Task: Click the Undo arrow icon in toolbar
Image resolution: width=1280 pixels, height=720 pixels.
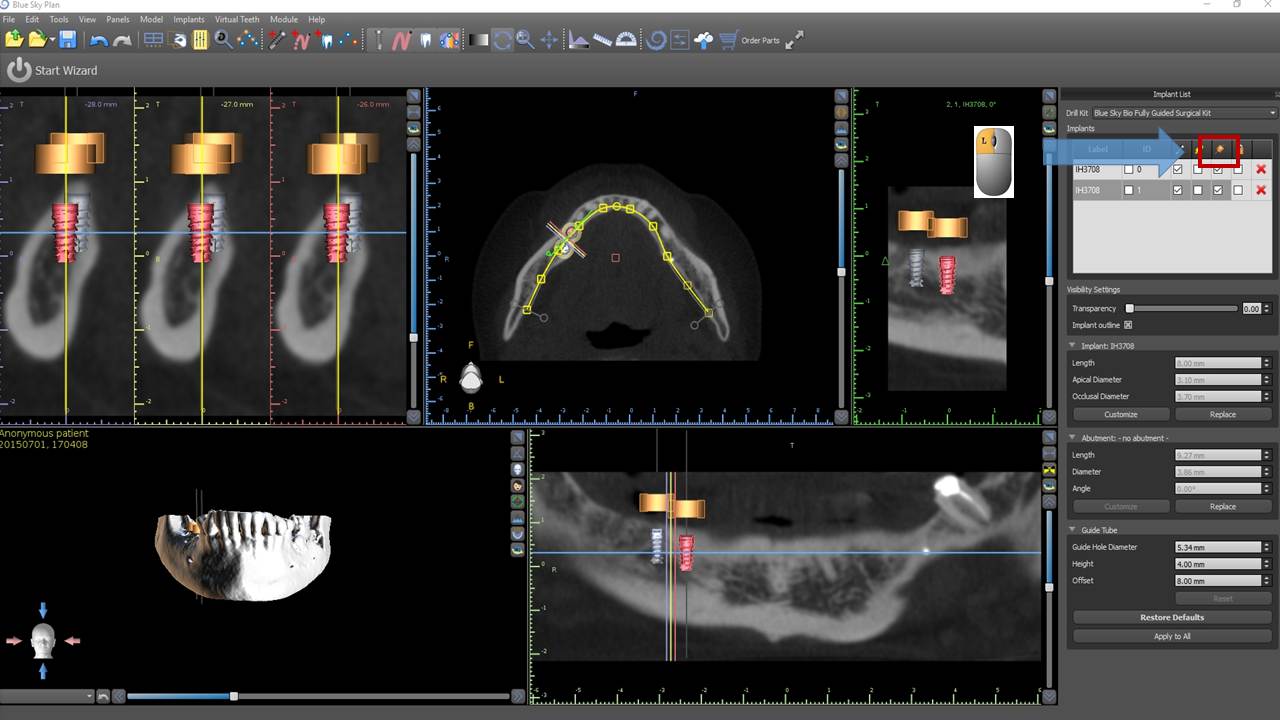Action: pyautogui.click(x=98, y=40)
